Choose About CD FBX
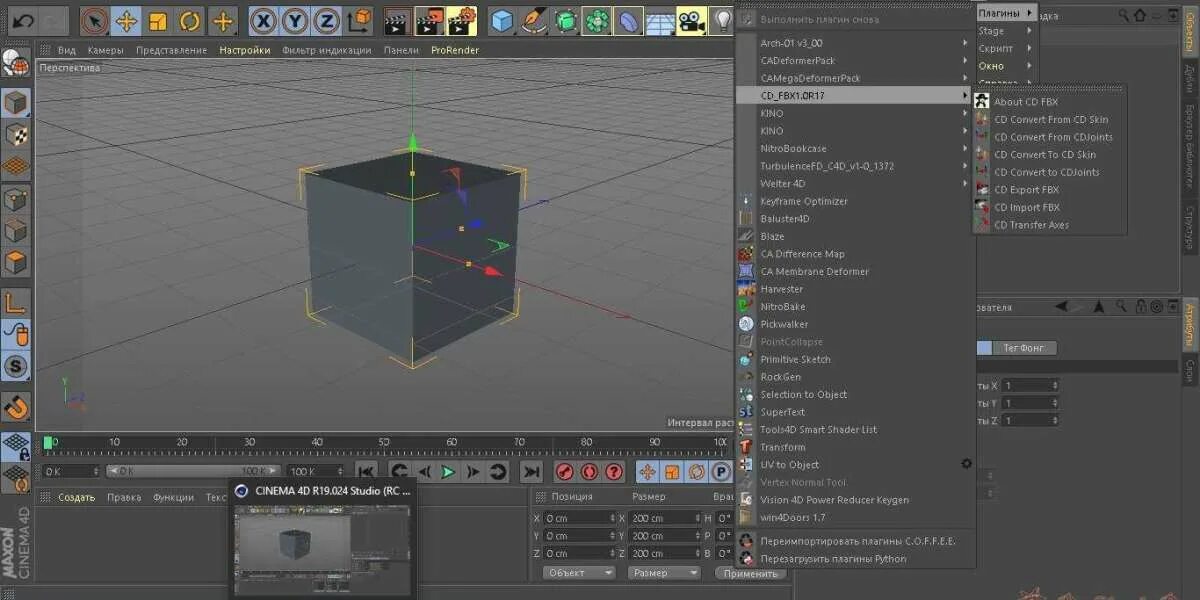Viewport: 1200px width, 600px height. point(1050,101)
